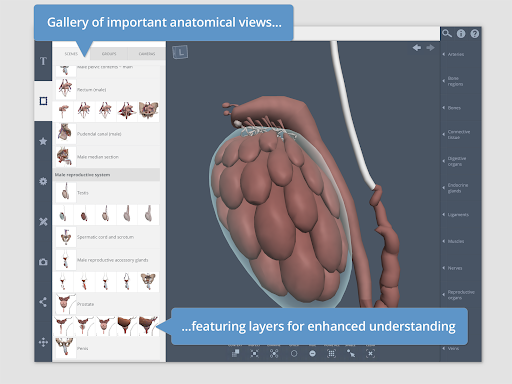Click the pointer selection icon in bottom toolbar
The height and width of the screenshot is (384, 512).
(351, 353)
